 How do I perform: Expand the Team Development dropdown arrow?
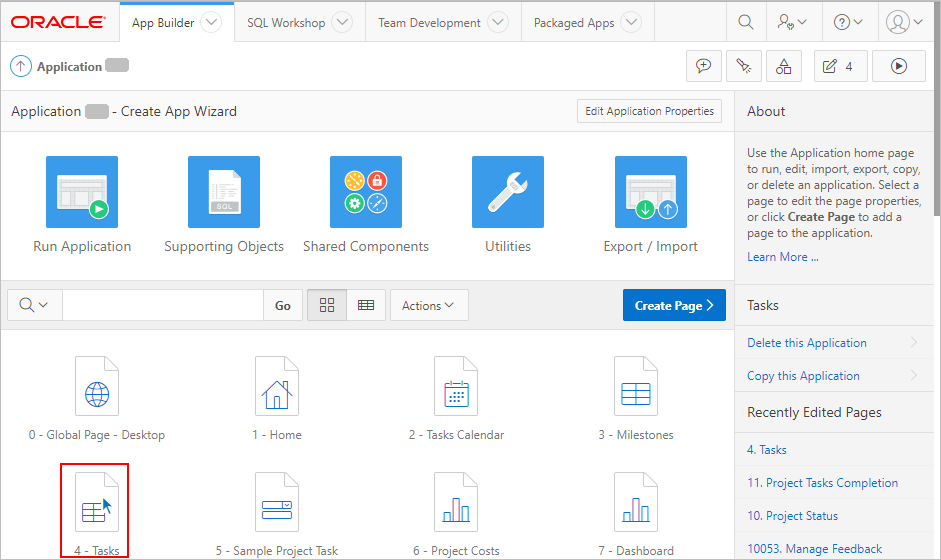(x=498, y=22)
